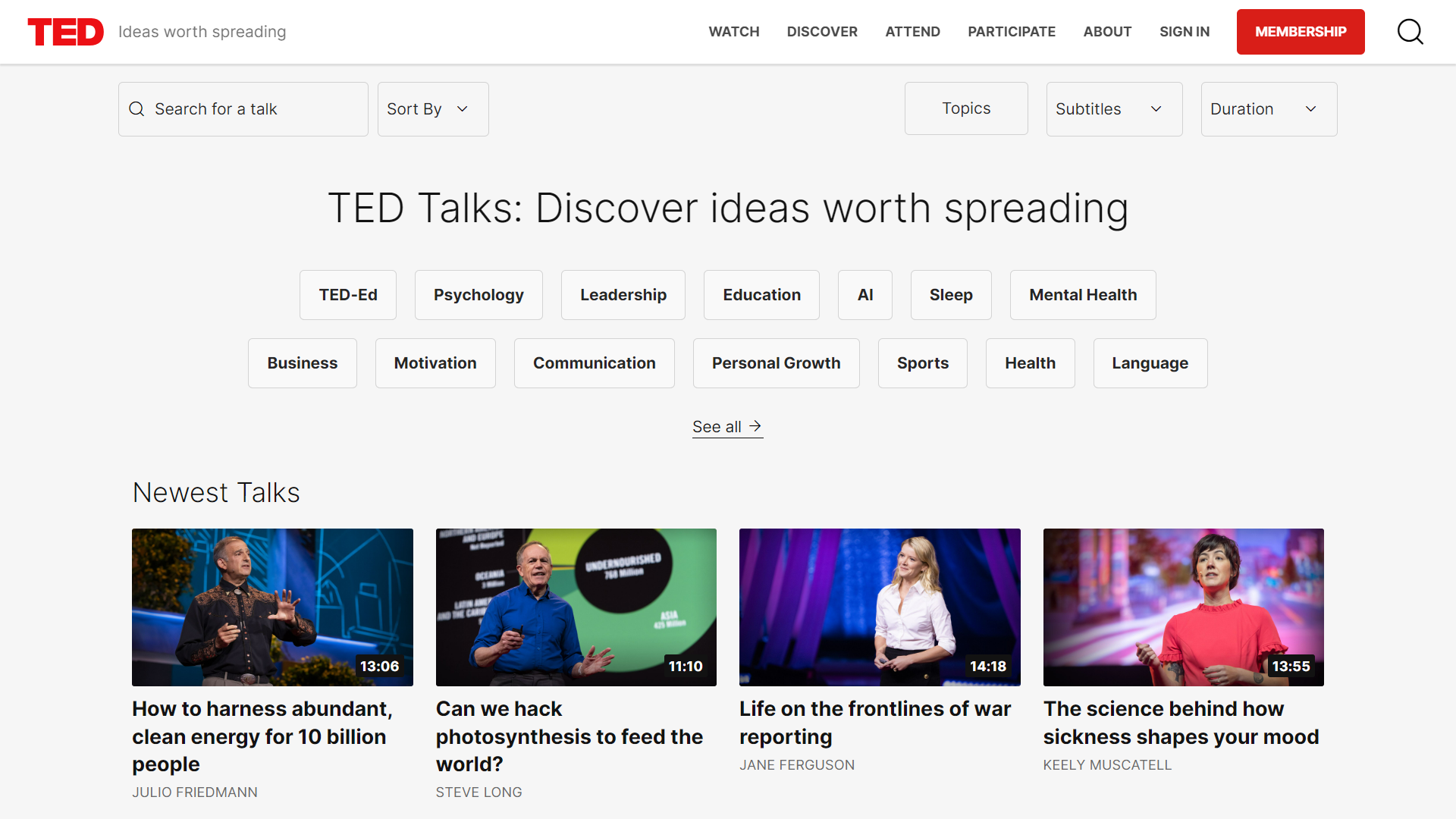The image size is (1456, 819).
Task: Focus the Search for a talk field
Action: tap(243, 109)
